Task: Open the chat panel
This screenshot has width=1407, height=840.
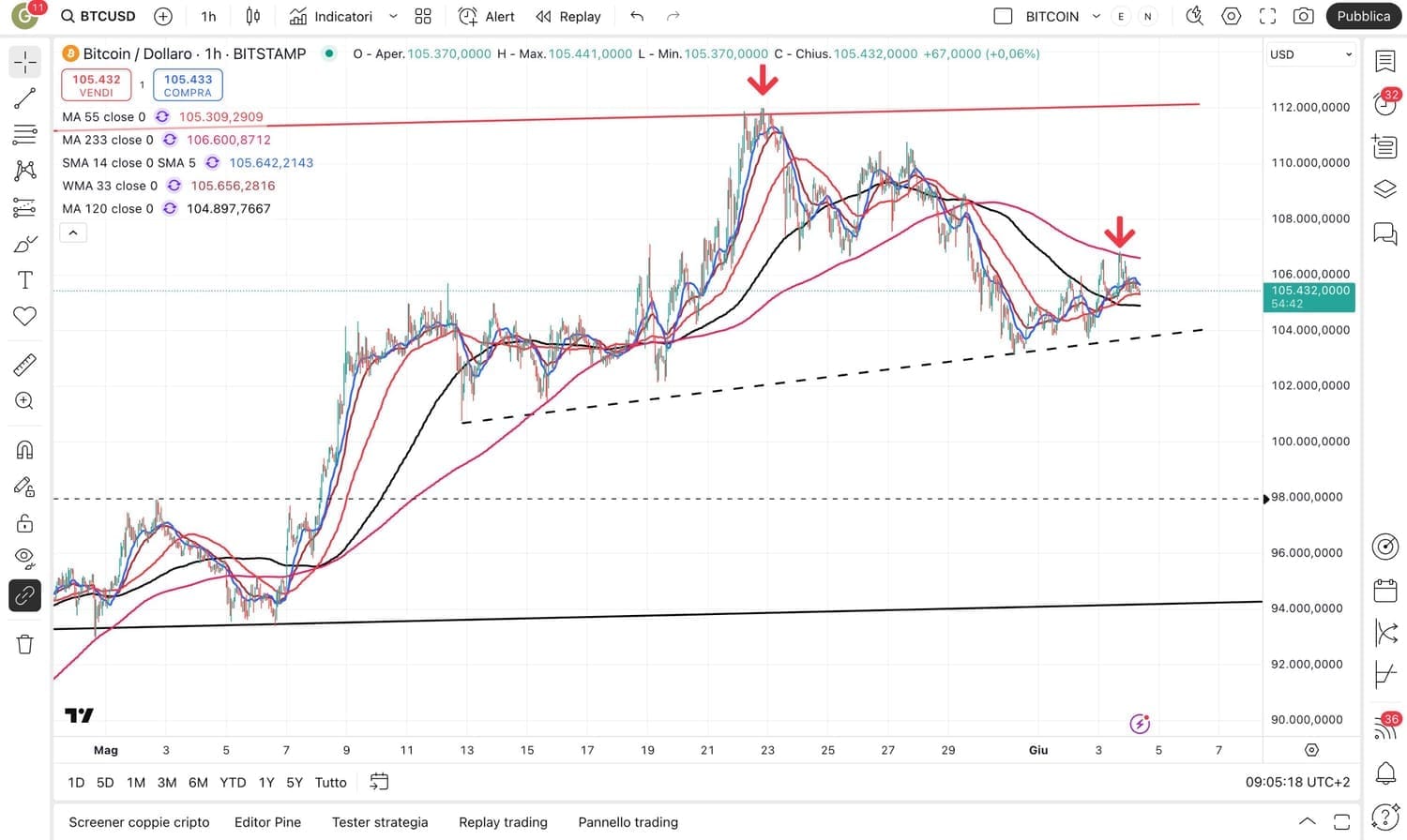Action: [x=1385, y=232]
